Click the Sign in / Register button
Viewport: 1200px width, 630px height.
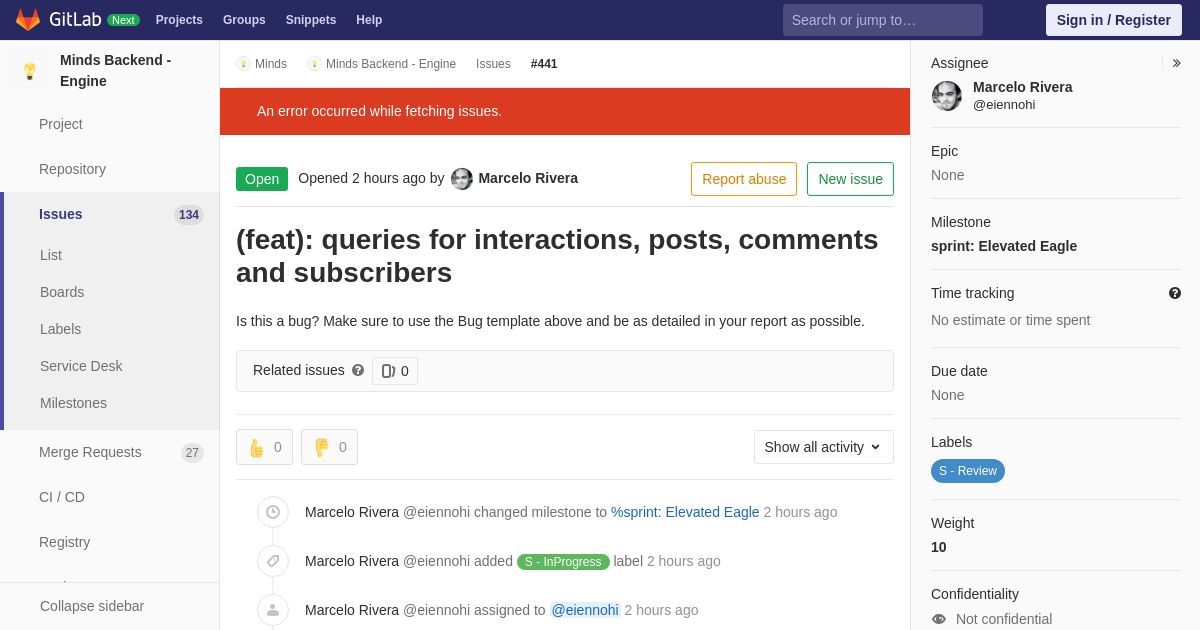click(x=1114, y=20)
